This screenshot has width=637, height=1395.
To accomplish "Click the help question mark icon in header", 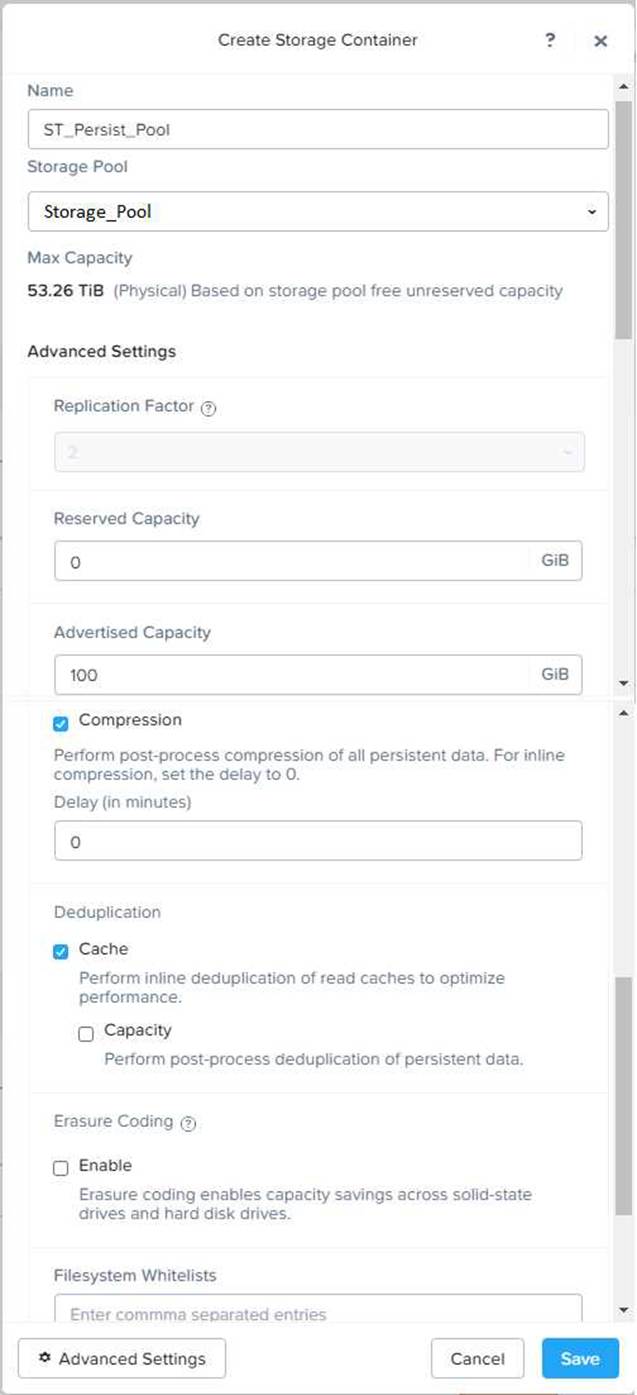I will [x=550, y=40].
